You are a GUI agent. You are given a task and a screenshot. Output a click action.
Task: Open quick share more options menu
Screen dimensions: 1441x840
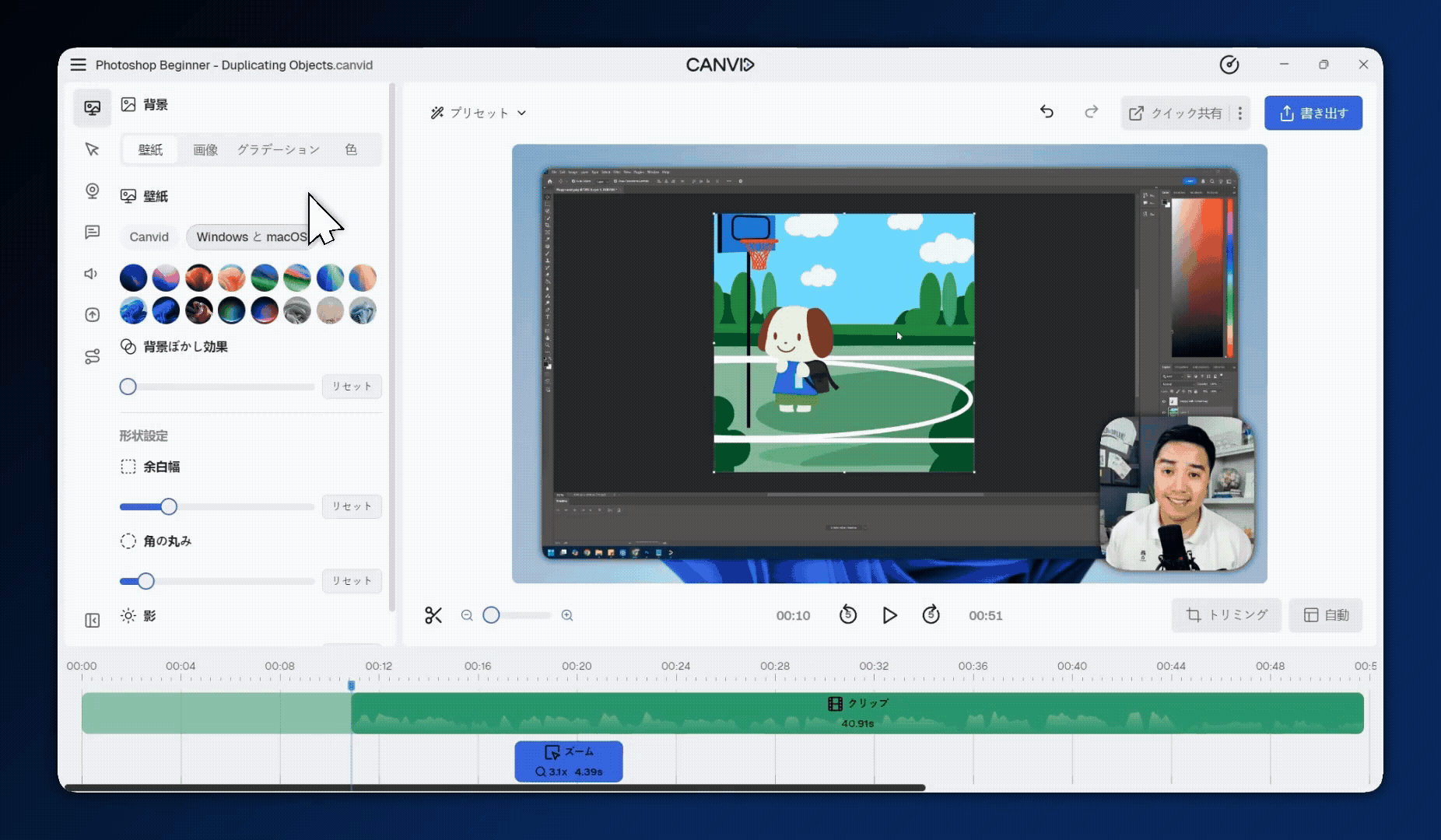(x=1240, y=114)
